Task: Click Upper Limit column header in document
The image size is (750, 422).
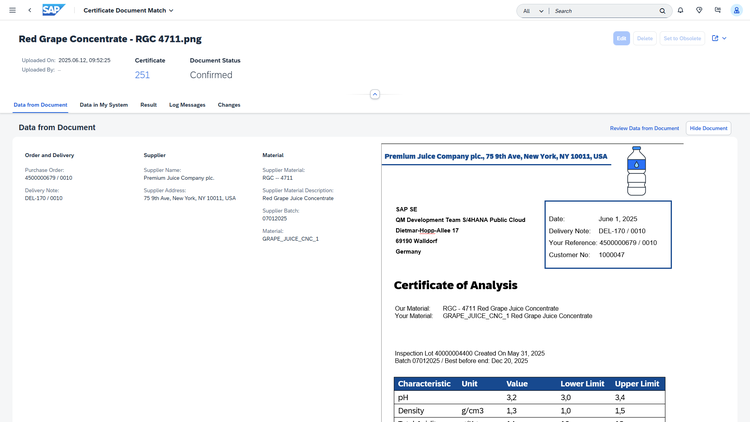Action: pyautogui.click(x=637, y=384)
